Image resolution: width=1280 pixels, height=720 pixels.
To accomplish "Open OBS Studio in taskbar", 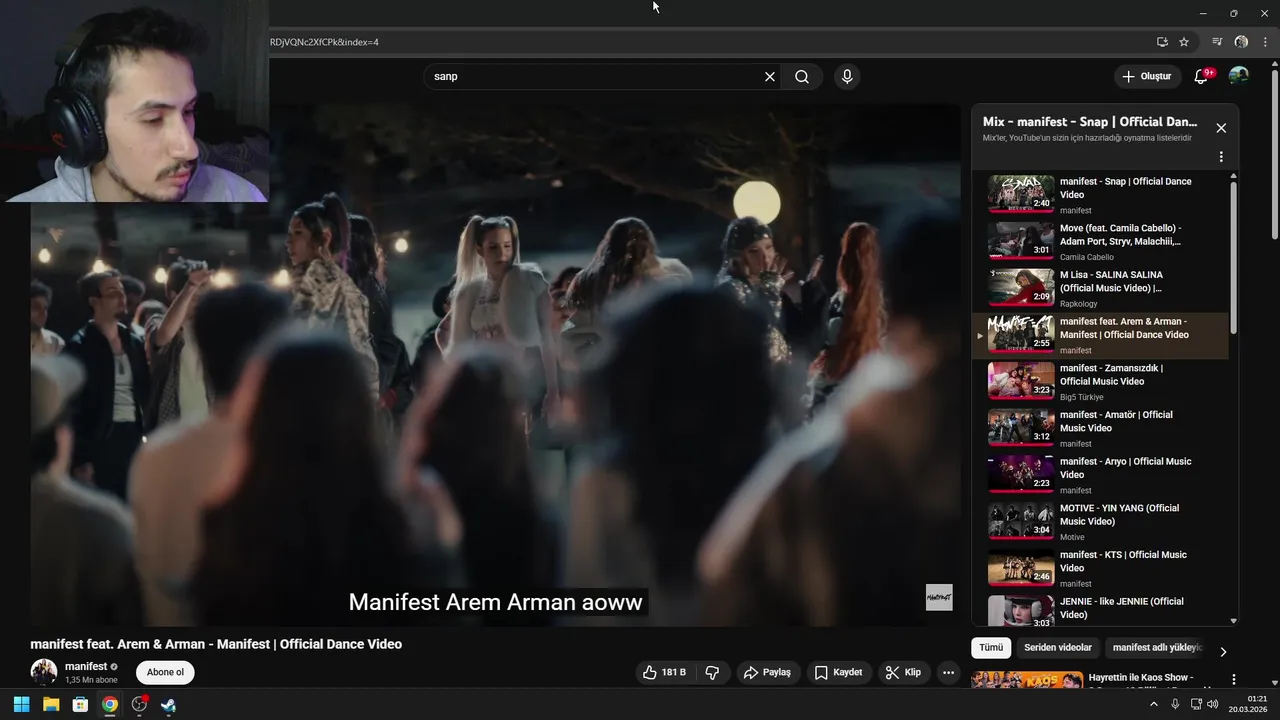I will [139, 705].
